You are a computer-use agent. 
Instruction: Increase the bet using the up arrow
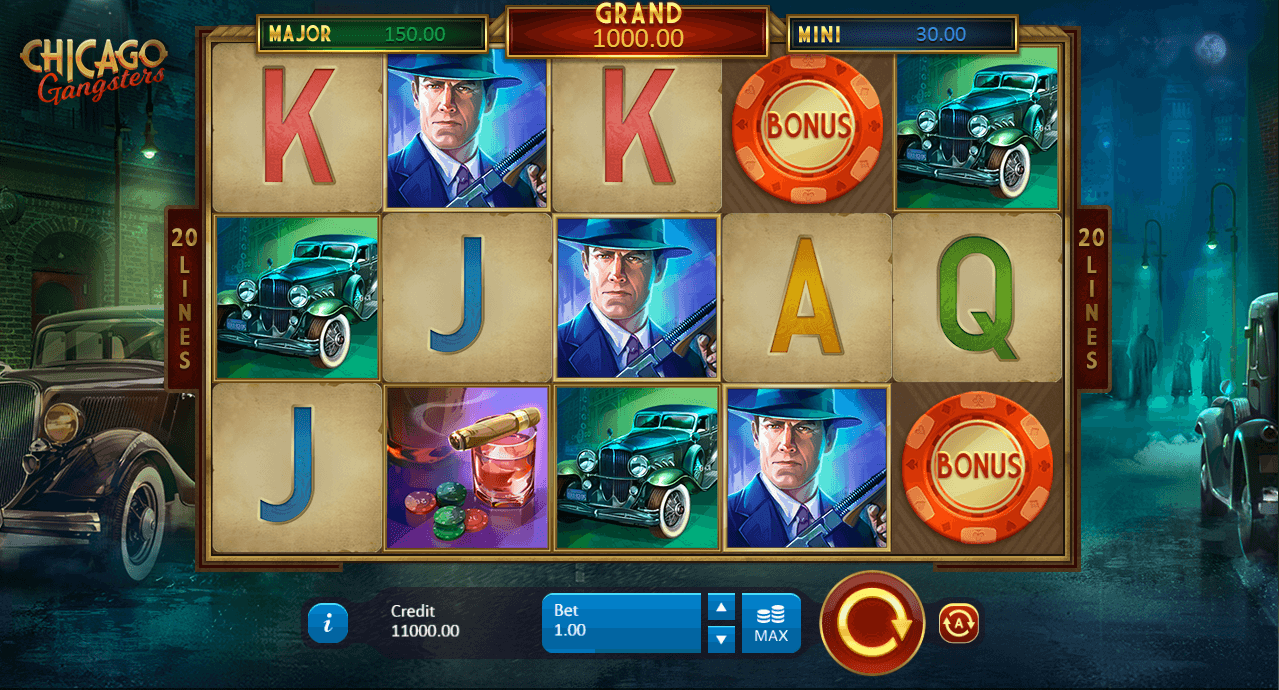tap(721, 607)
